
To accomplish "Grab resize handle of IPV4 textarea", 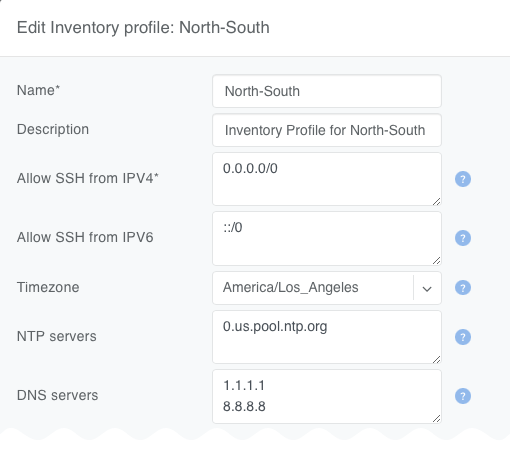I will pyautogui.click(x=436, y=201).
